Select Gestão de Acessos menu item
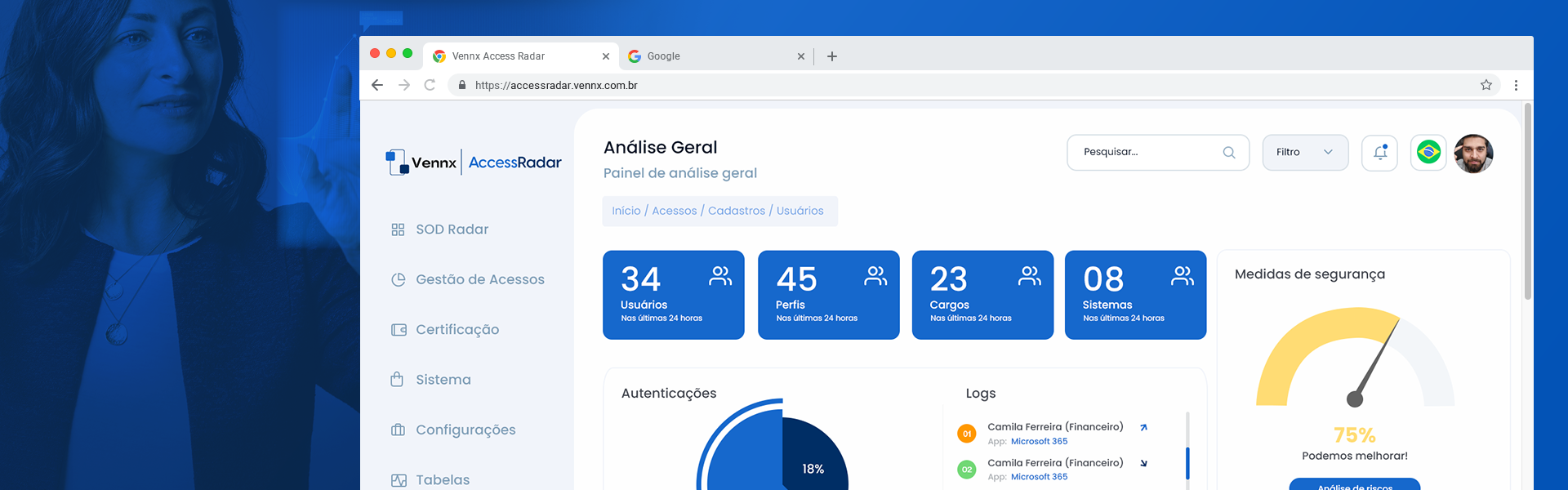The height and width of the screenshot is (490, 1568). [479, 279]
